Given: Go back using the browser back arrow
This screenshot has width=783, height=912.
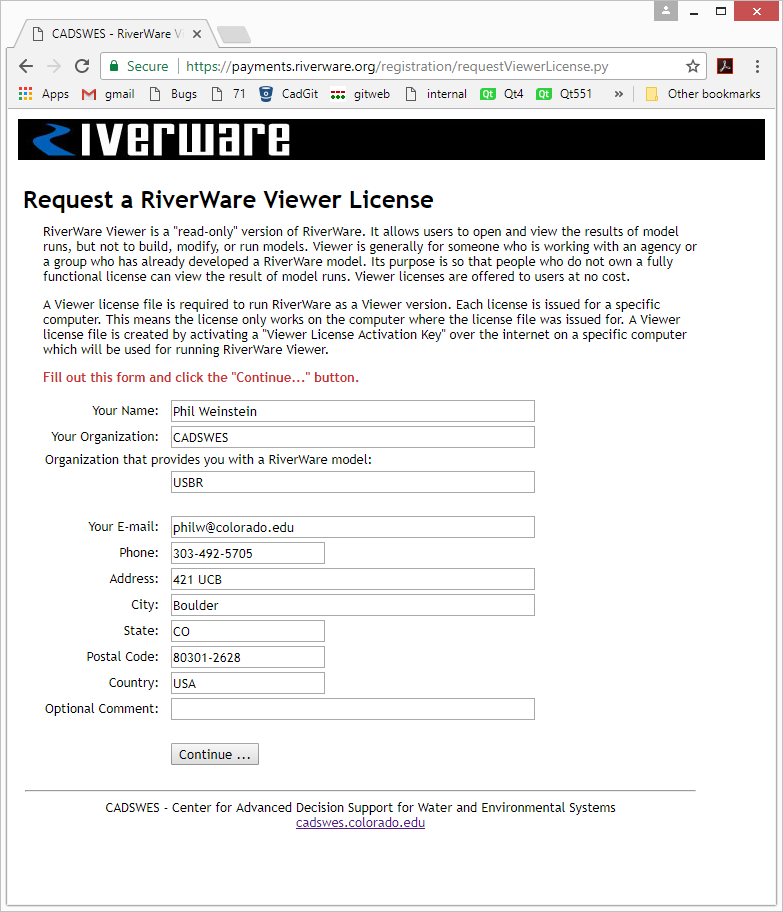Looking at the screenshot, I should click(x=26, y=66).
